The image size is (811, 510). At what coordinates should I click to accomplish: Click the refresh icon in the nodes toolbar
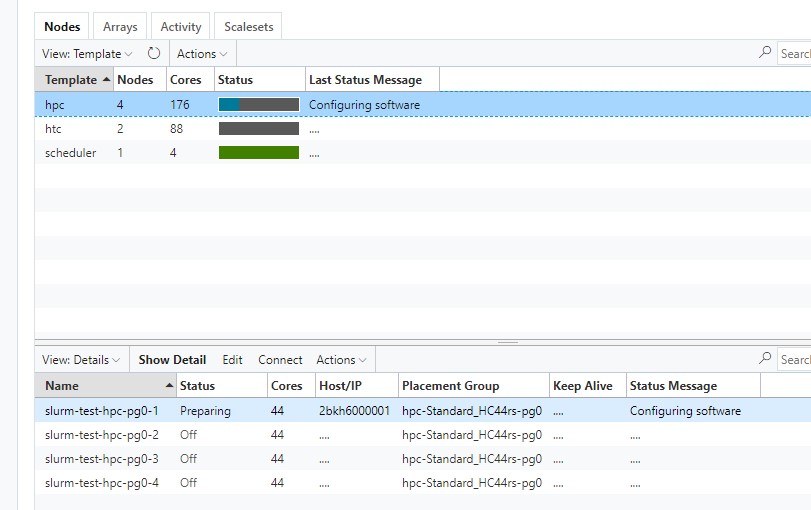[x=154, y=54]
